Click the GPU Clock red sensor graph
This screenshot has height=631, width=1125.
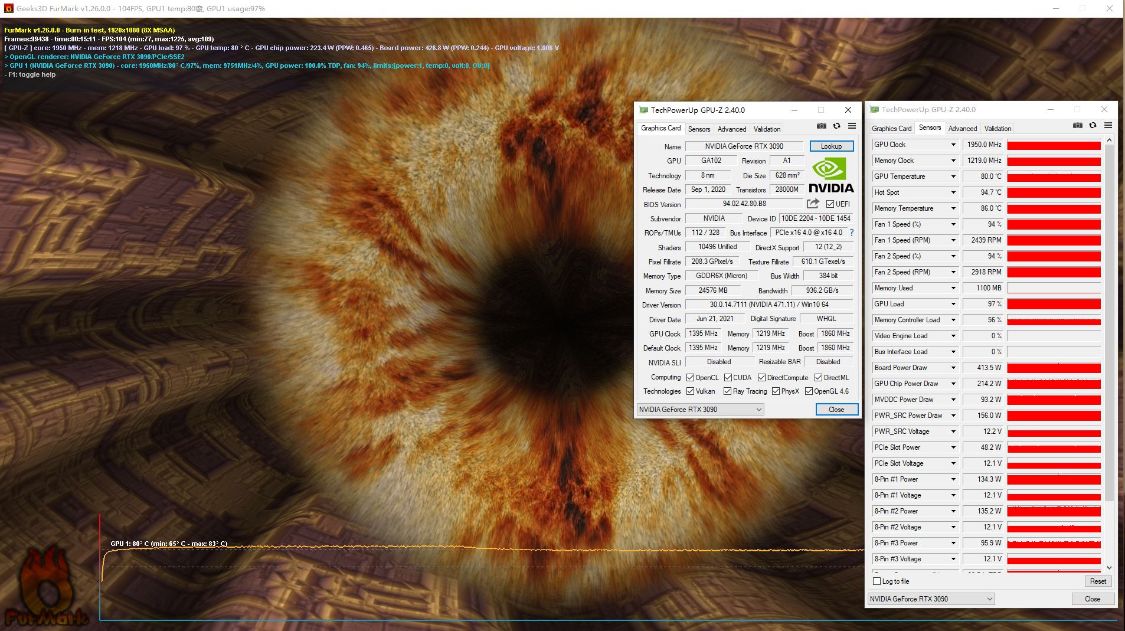(x=1054, y=145)
